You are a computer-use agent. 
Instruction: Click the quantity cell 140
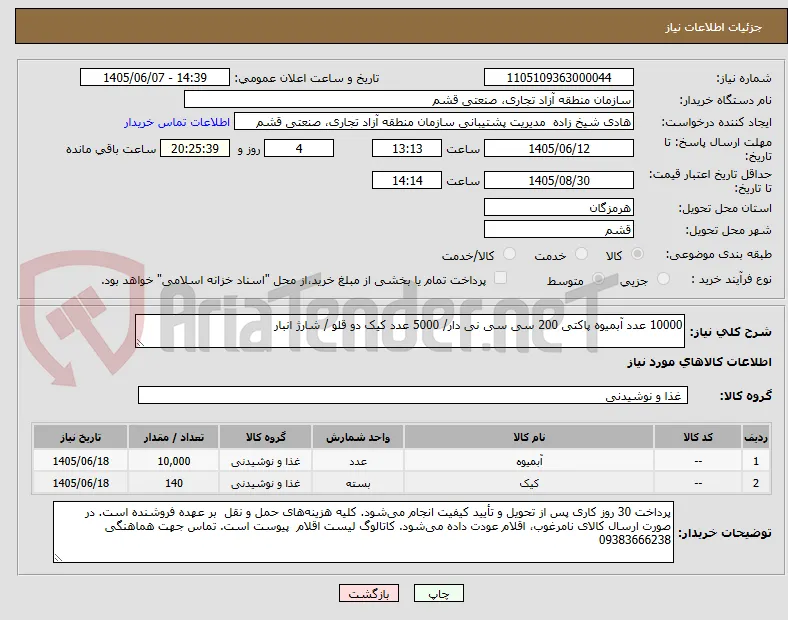pyautogui.click(x=173, y=483)
